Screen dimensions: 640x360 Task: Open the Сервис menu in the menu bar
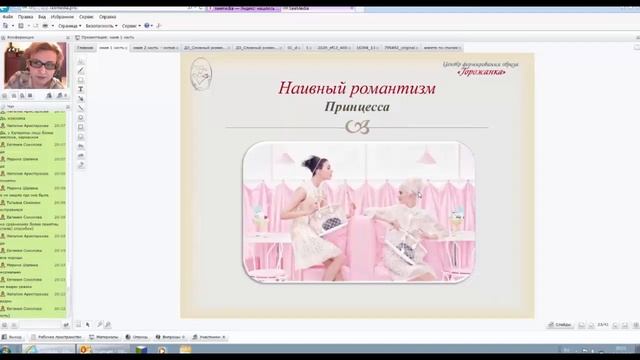[x=86, y=17]
